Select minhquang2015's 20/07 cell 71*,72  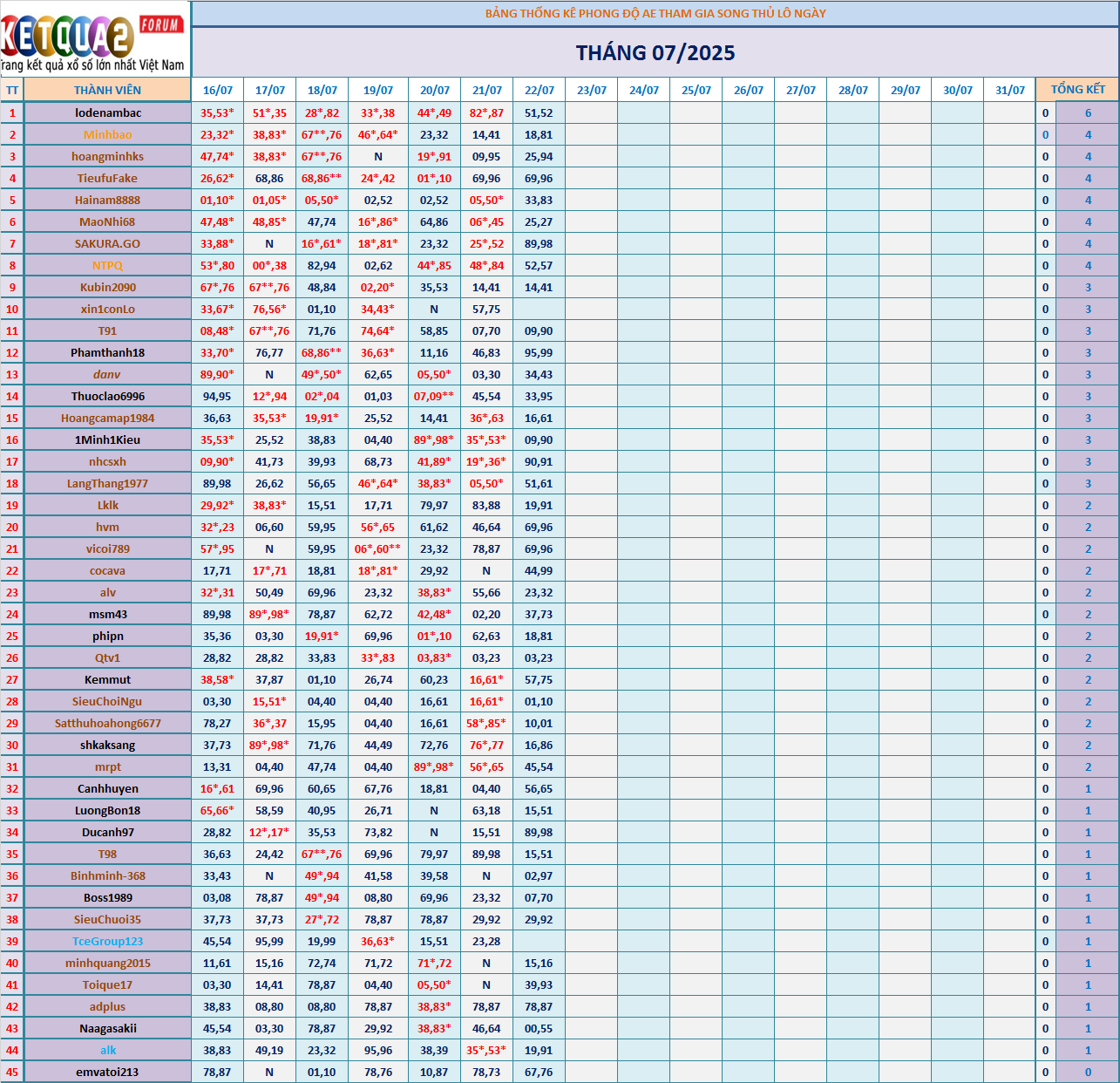[434, 963]
